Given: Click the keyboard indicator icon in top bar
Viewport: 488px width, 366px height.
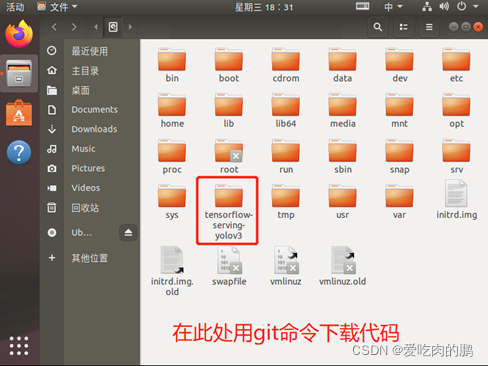Looking at the screenshot, I should coord(362,6).
